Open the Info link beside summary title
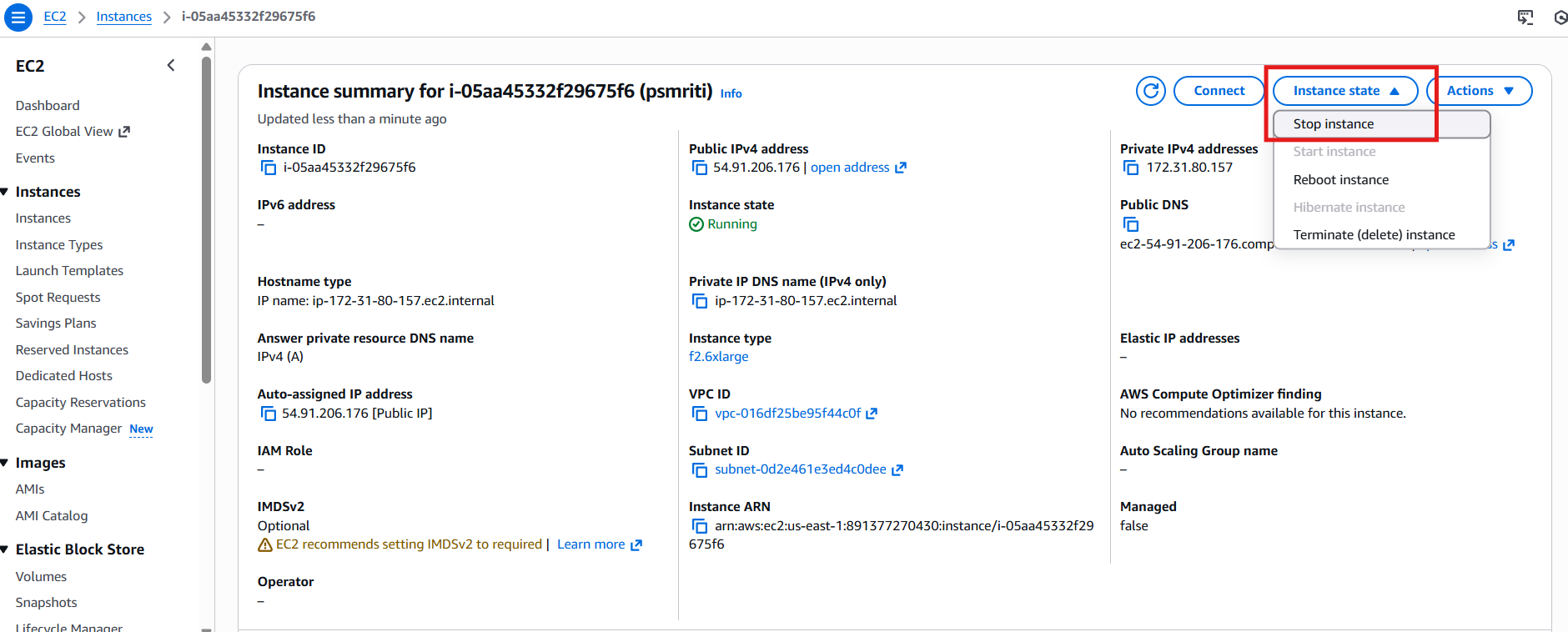This screenshot has width=1568, height=632. 731,93
